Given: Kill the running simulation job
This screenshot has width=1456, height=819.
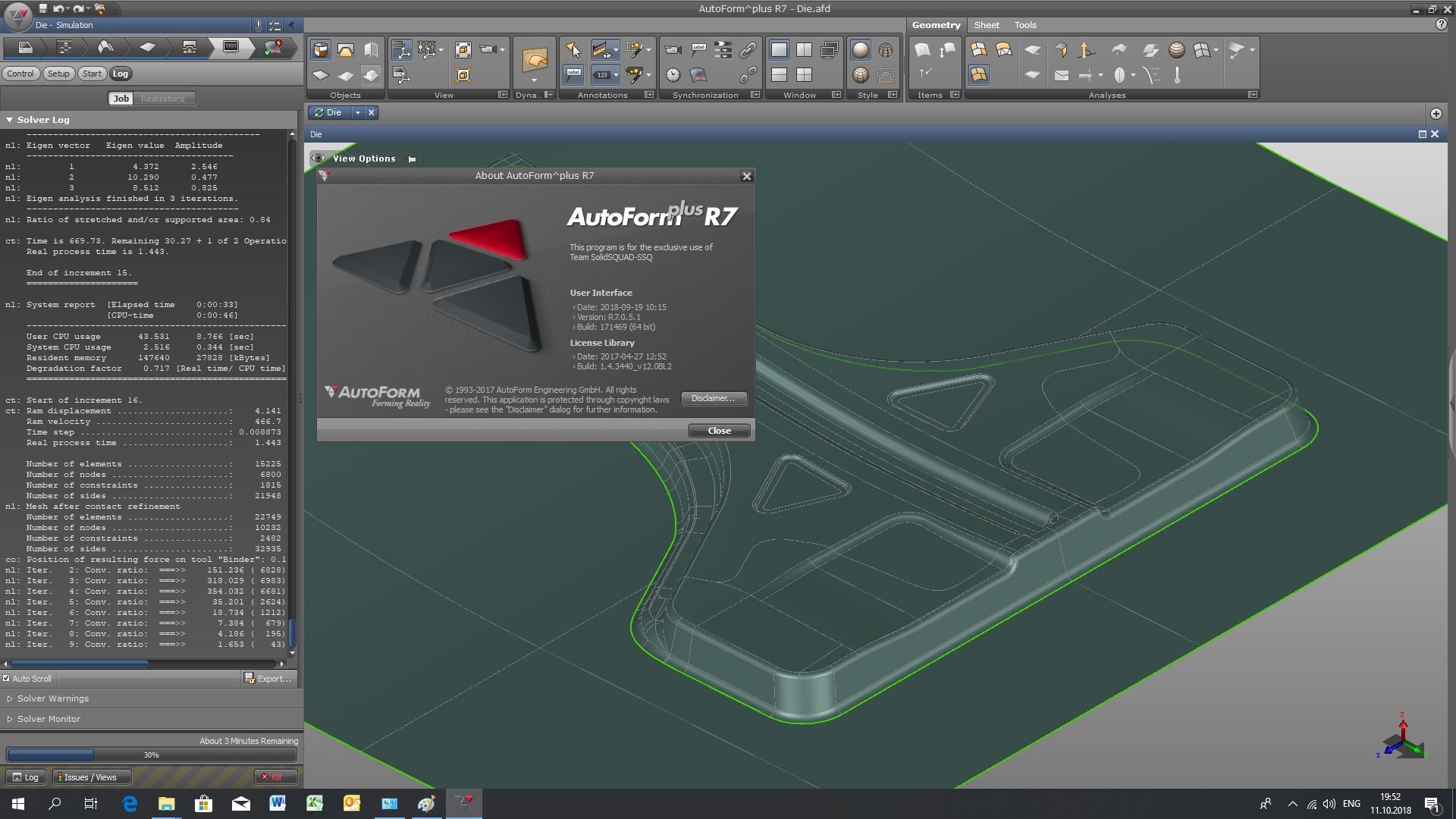Looking at the screenshot, I should [275, 777].
